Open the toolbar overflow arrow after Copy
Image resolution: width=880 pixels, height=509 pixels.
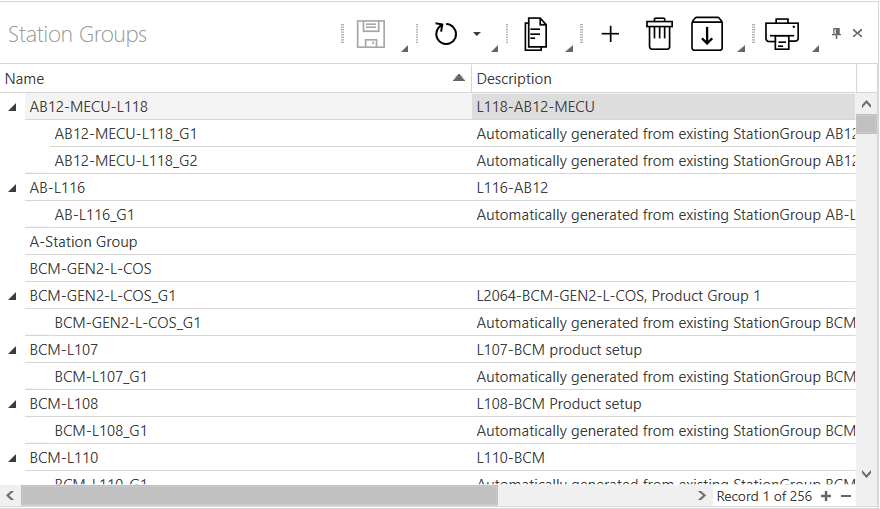click(569, 49)
